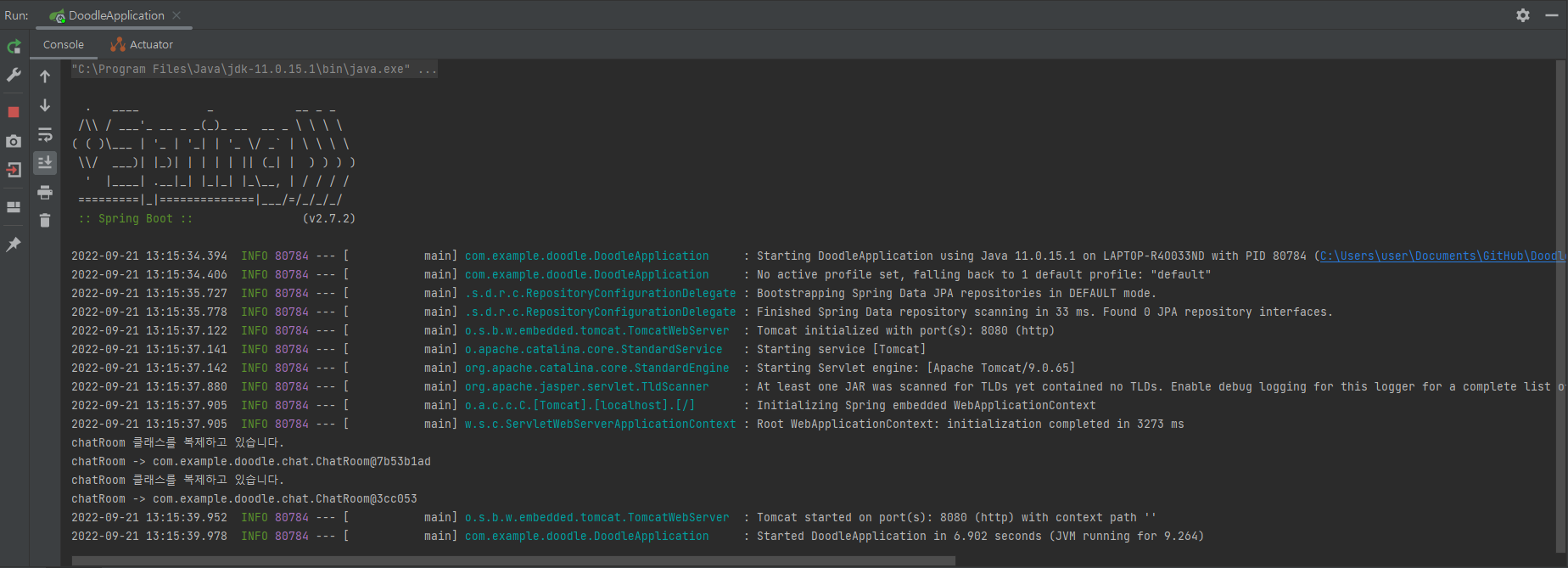Viewport: 1568px width, 568px height.
Task: Click 'org.apache.jasper.servlet.TldScanner' logger name
Action: (x=587, y=386)
